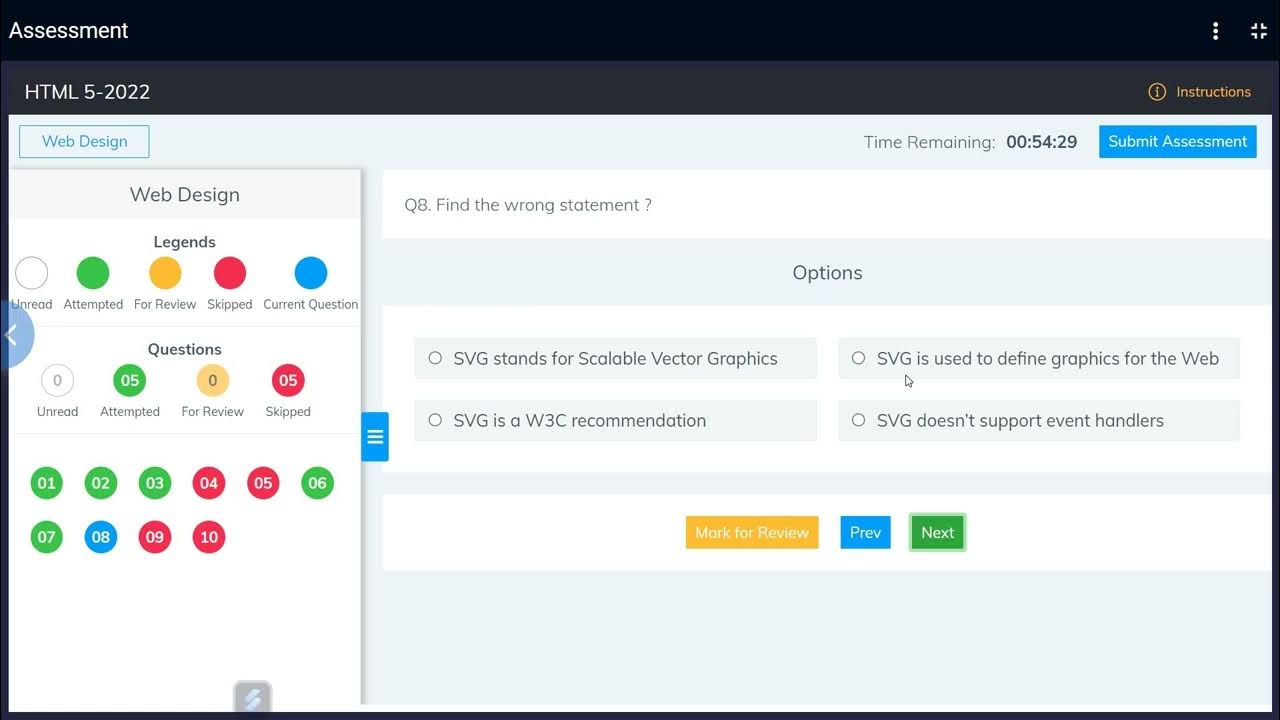Click the exit fullscreen icon
The height and width of the screenshot is (720, 1280).
1259,31
